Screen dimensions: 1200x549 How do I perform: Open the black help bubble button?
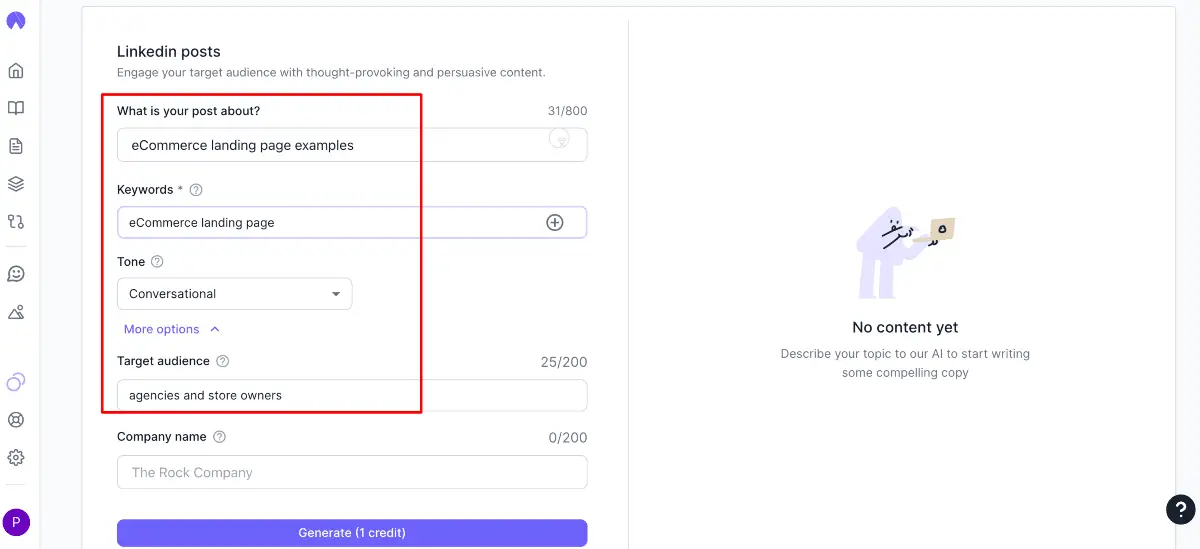pos(1181,510)
